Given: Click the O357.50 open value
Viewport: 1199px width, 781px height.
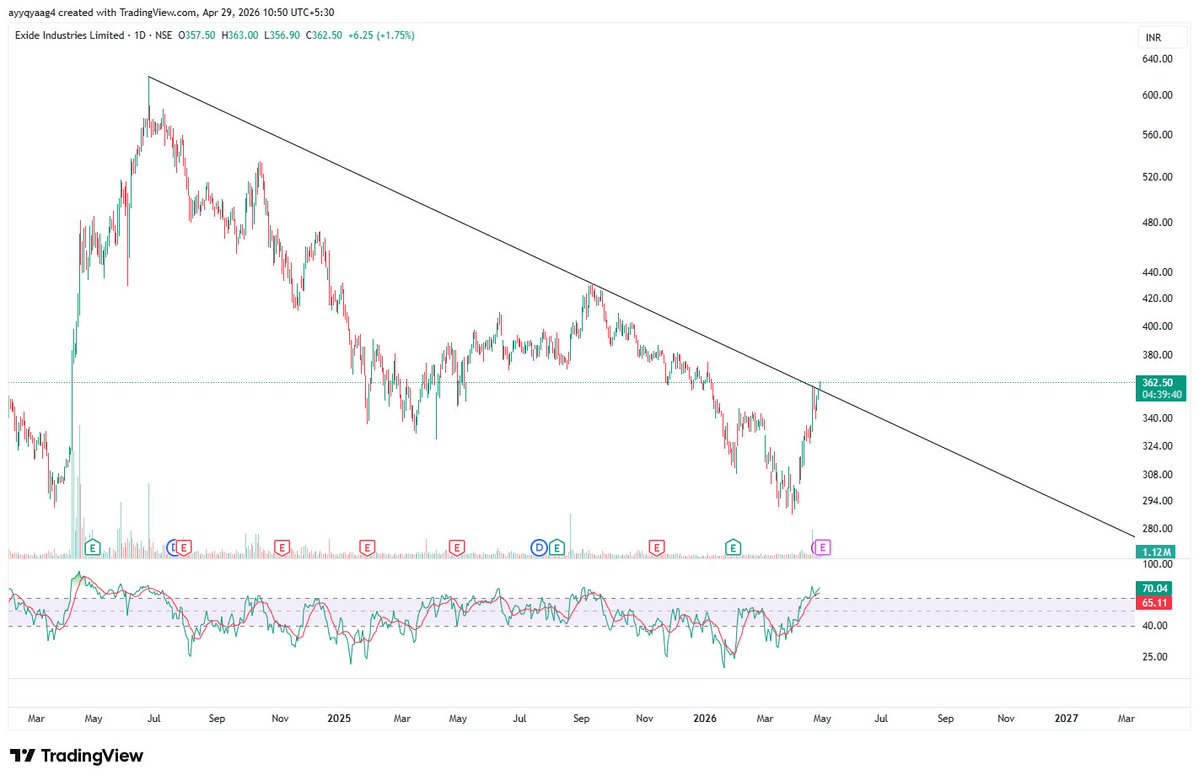Looking at the screenshot, I should pos(197,35).
